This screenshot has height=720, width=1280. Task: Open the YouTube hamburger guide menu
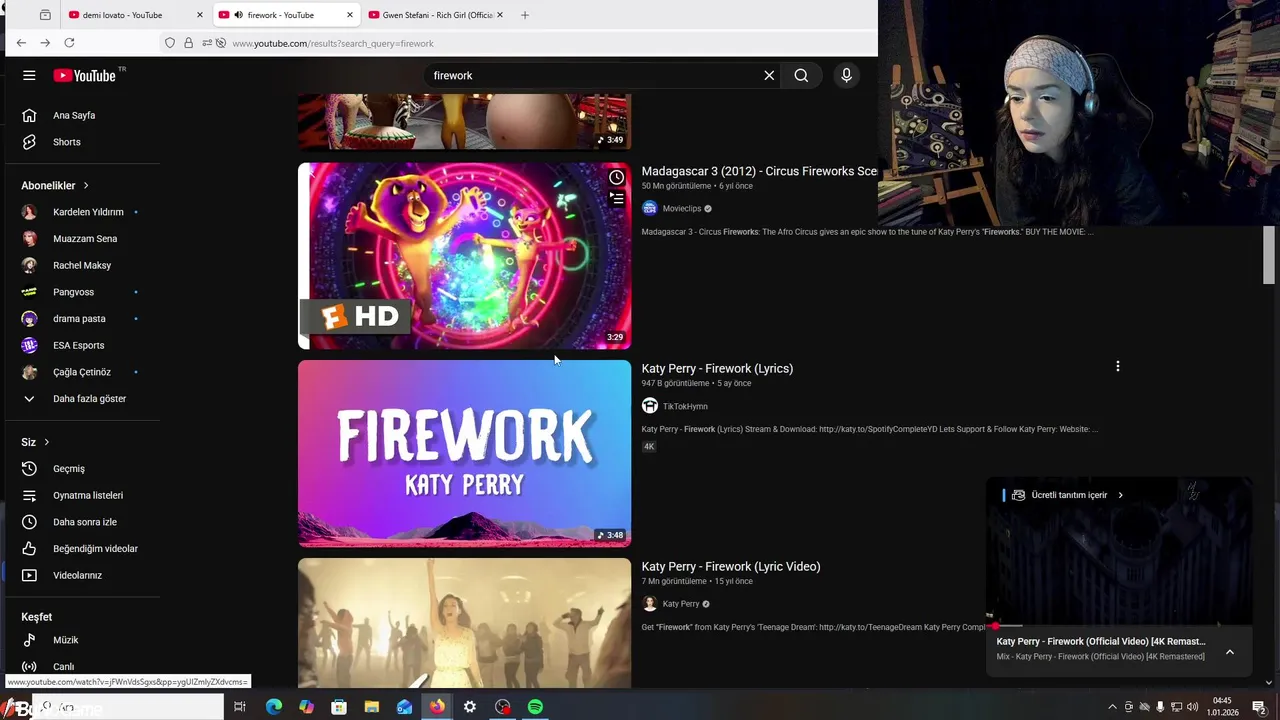coord(29,75)
